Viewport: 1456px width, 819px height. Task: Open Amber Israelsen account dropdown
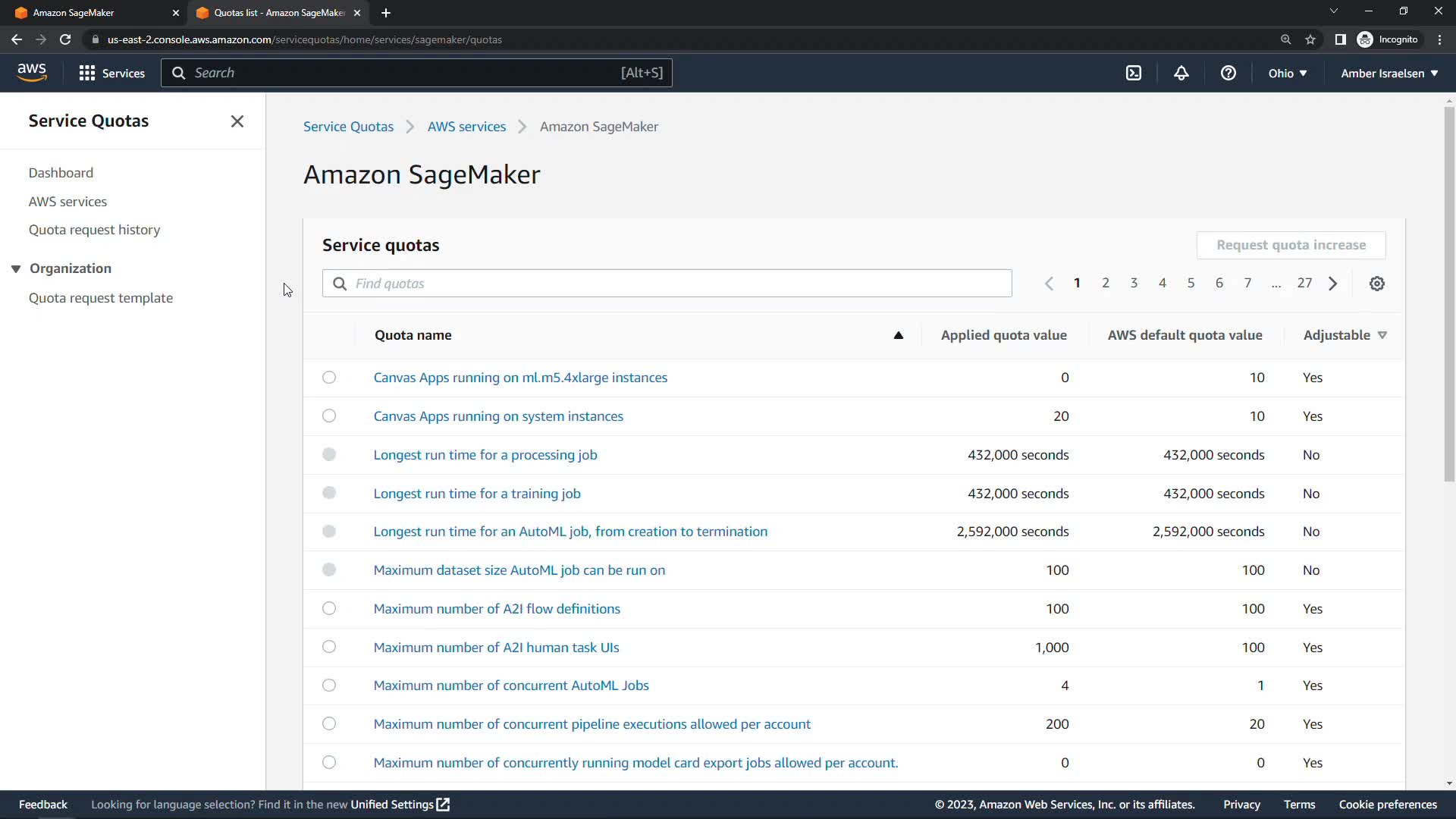(1389, 73)
